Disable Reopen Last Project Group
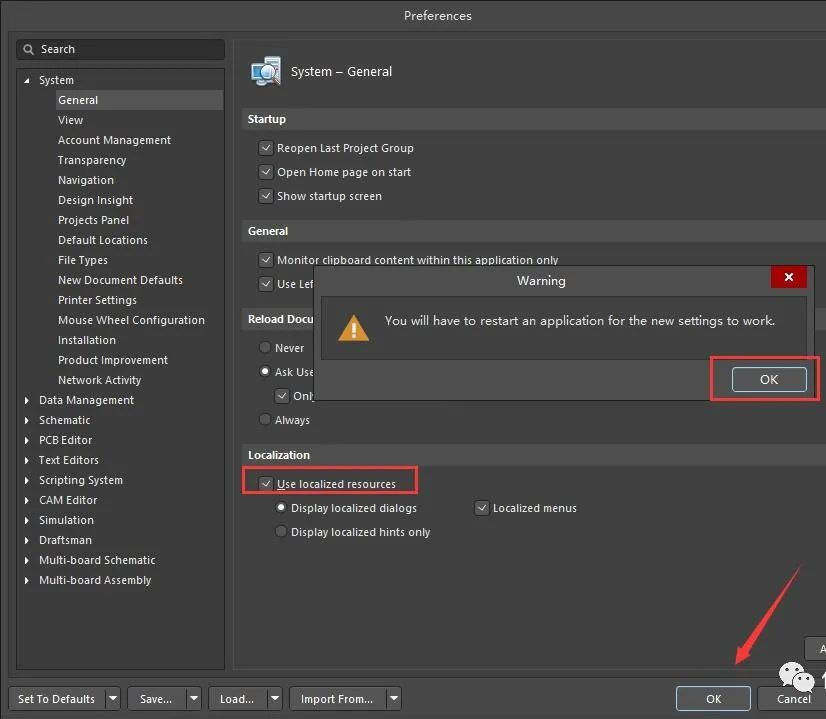 pos(266,148)
